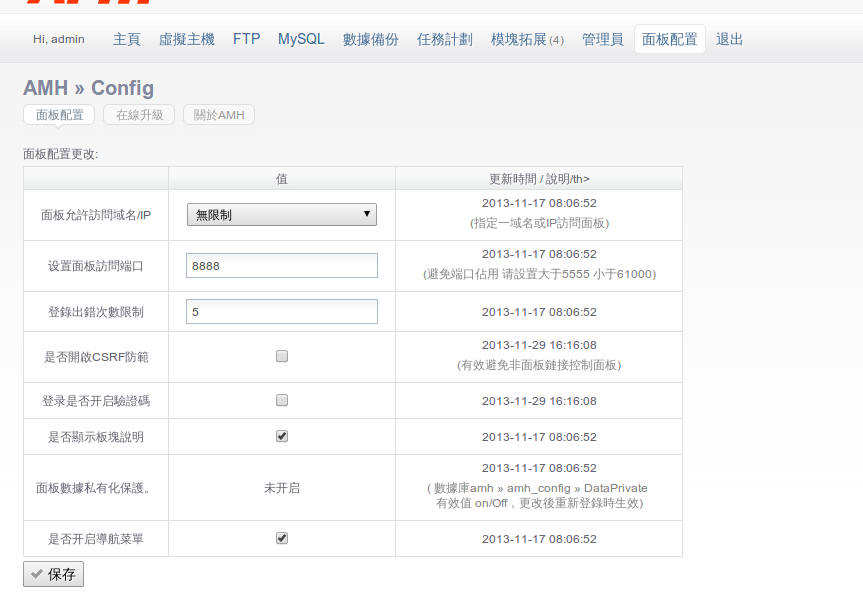Screen dimensions: 863x613
Task: Toggle the CSRF protection checkbox
Action: (282, 356)
